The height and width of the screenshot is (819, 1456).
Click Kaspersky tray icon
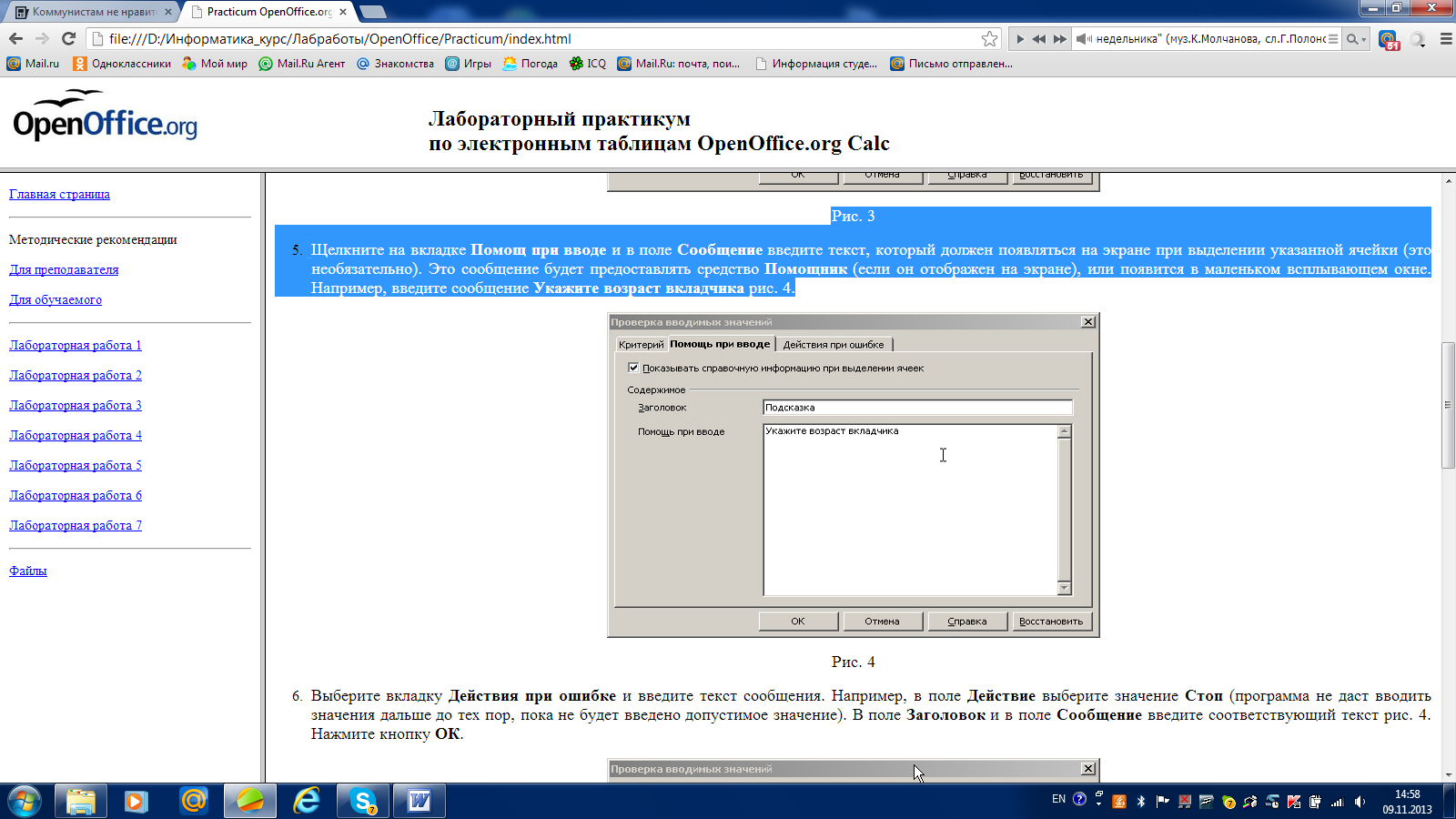(1294, 802)
